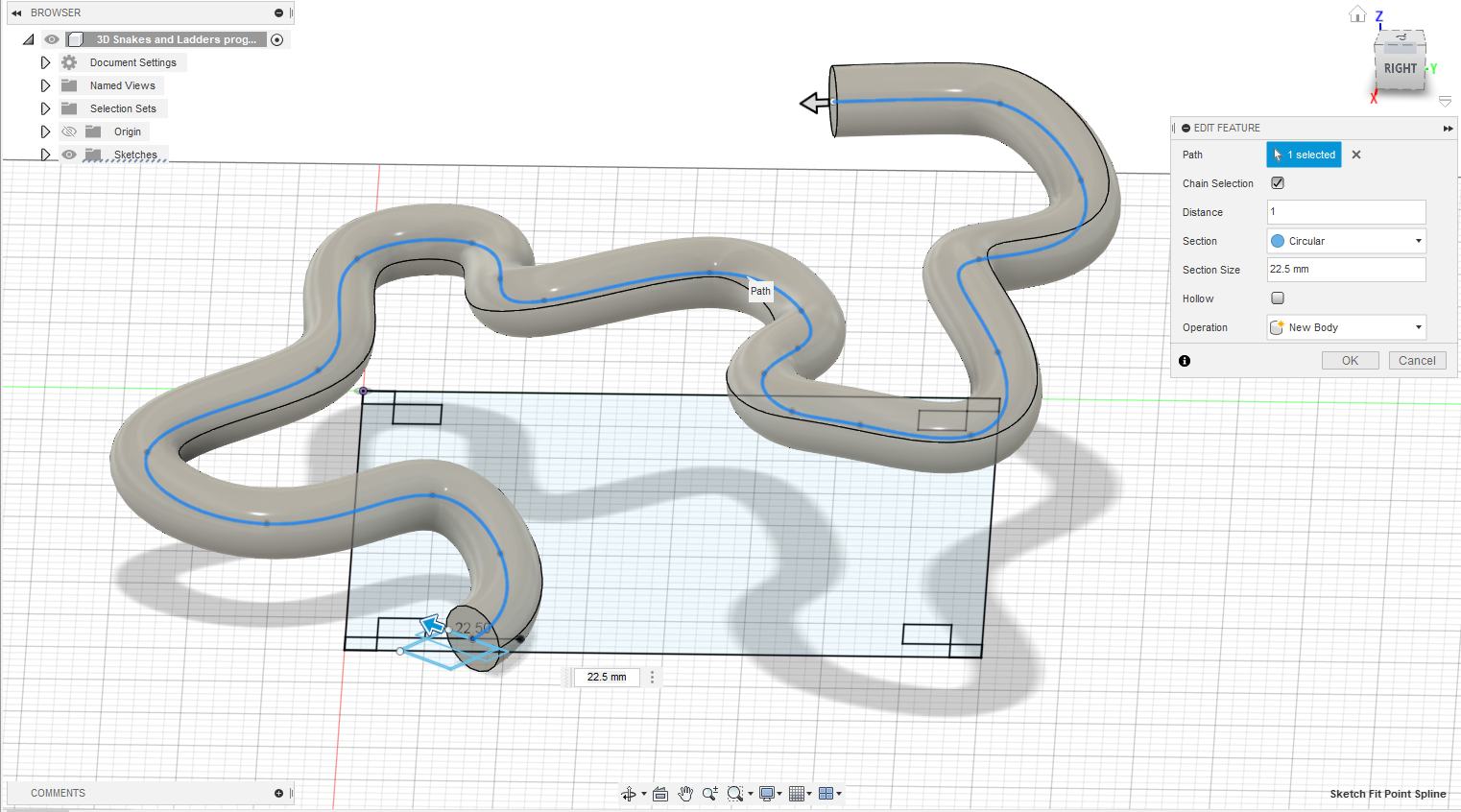The image size is (1461, 812).
Task: Click the RIGHT face on the ViewCube
Action: click(1400, 68)
